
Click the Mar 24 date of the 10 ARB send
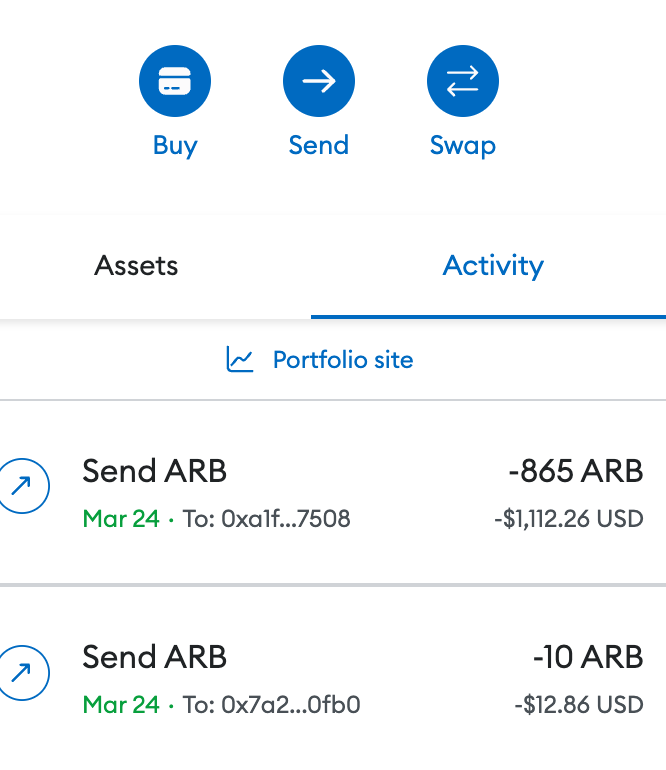[x=121, y=705]
